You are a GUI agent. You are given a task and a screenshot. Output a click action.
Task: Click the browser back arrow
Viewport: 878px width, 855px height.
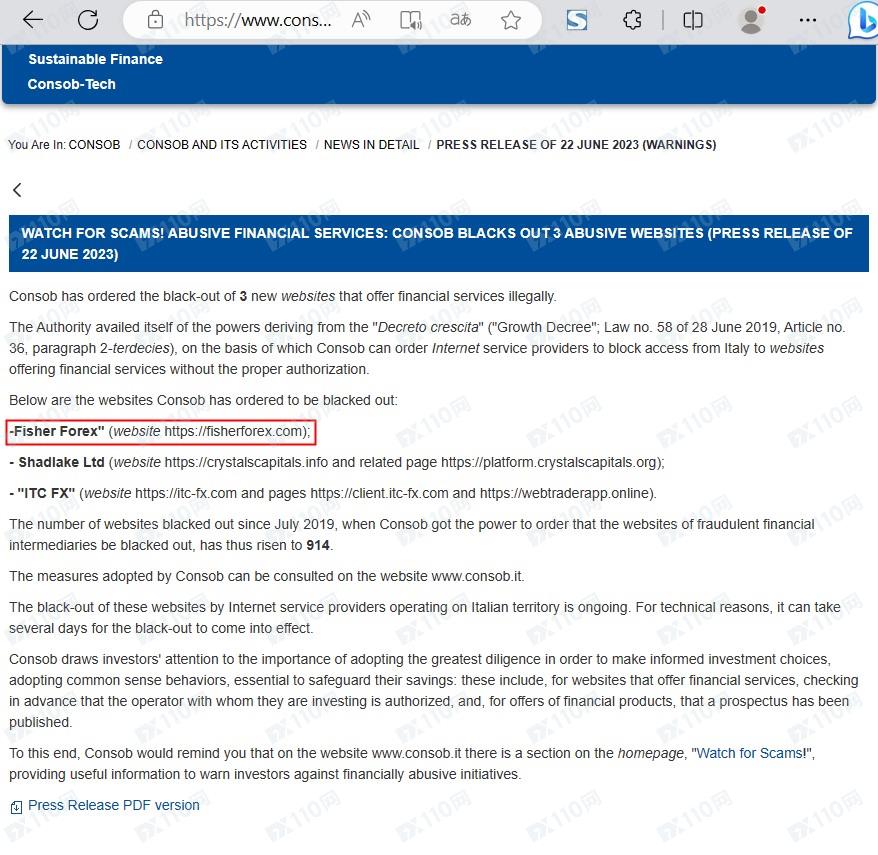coord(33,20)
